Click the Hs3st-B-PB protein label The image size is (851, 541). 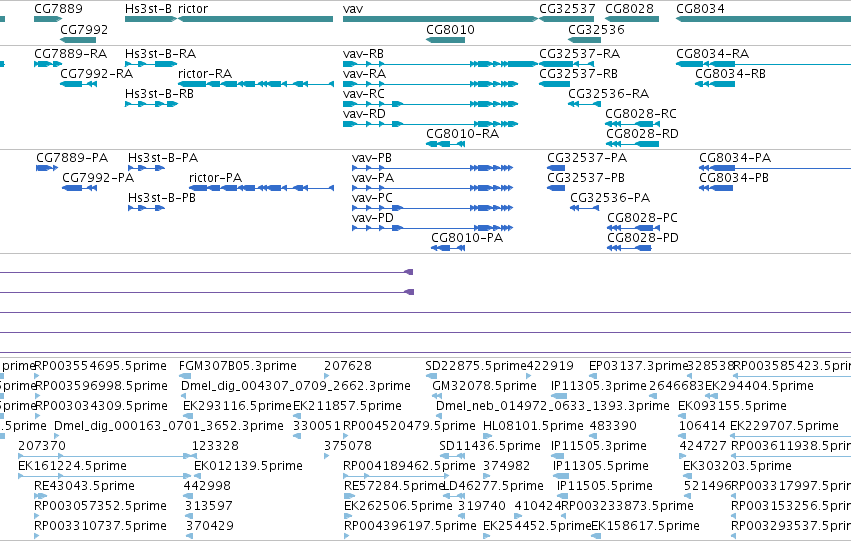[162, 198]
